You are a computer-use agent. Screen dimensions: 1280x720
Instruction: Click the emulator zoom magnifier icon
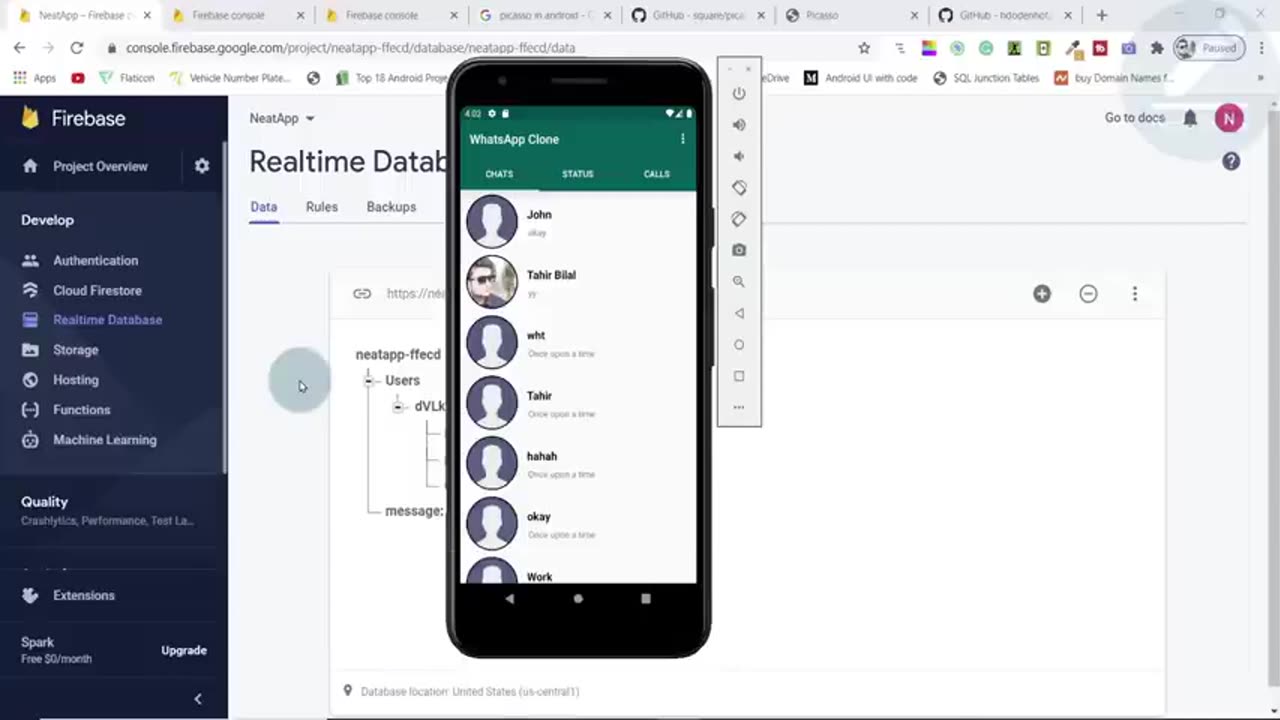(x=739, y=282)
